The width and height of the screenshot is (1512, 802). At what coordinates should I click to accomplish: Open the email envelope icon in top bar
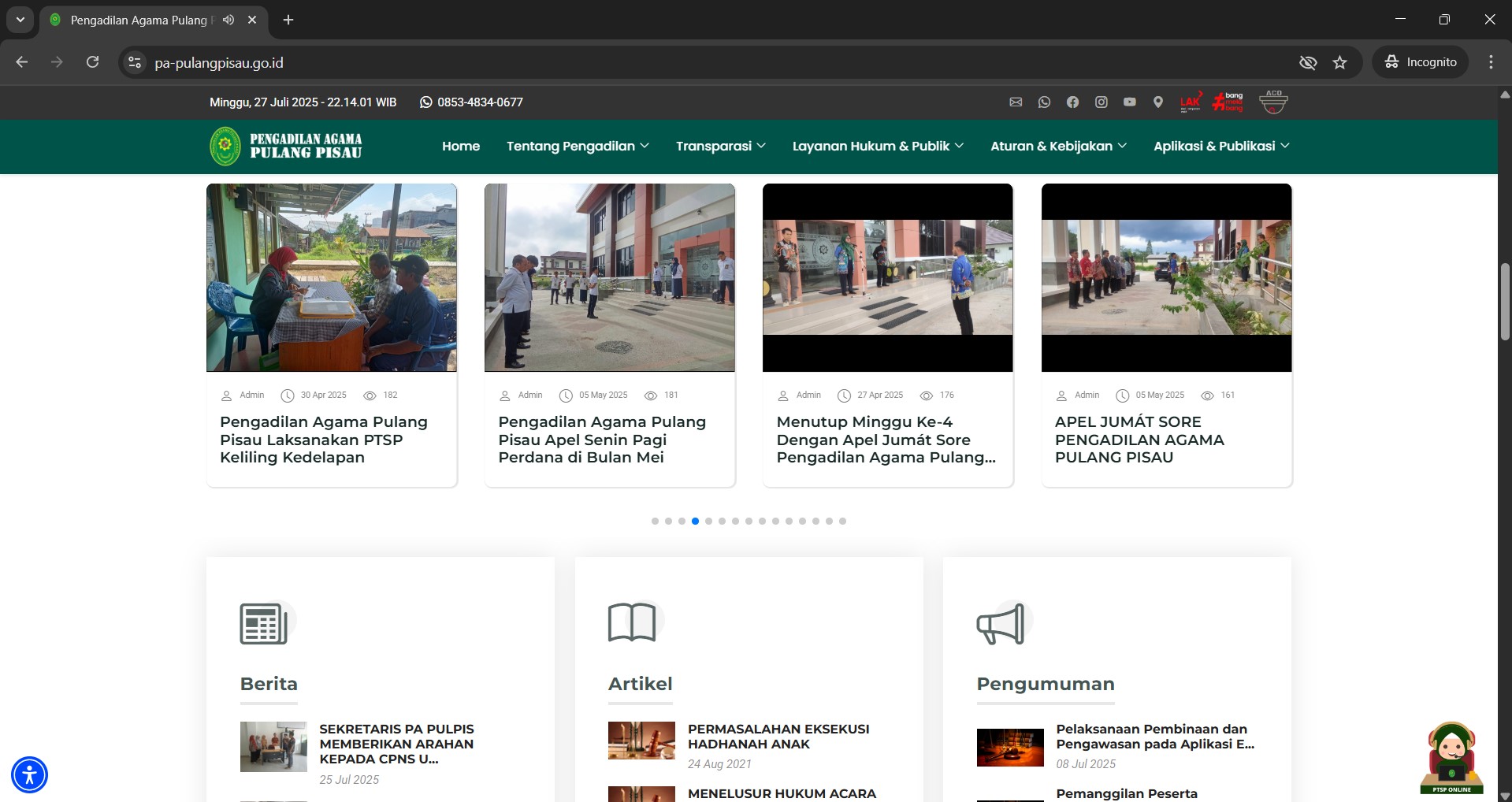click(1016, 102)
